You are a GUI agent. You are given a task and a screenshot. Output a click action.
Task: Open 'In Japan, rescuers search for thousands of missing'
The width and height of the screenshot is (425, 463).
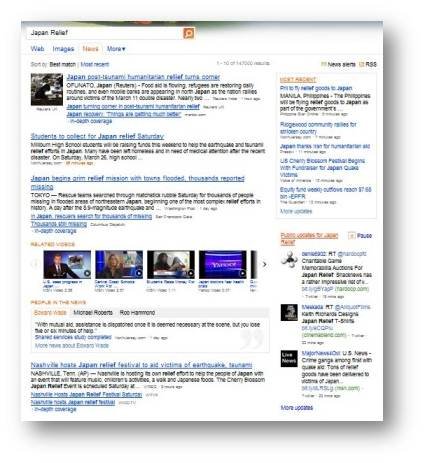point(91,216)
